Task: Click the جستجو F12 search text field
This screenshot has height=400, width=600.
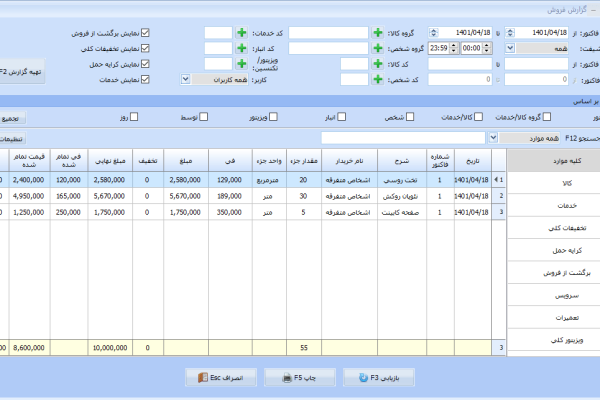Action: [403, 138]
